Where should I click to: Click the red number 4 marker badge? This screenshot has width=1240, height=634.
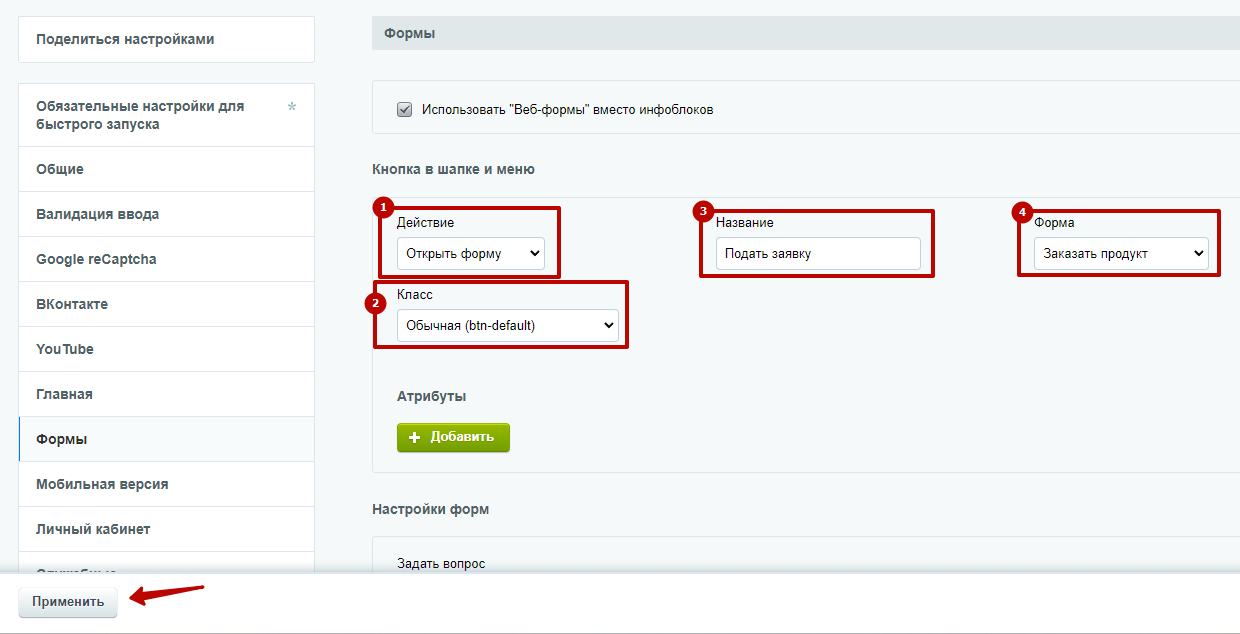click(x=1022, y=211)
